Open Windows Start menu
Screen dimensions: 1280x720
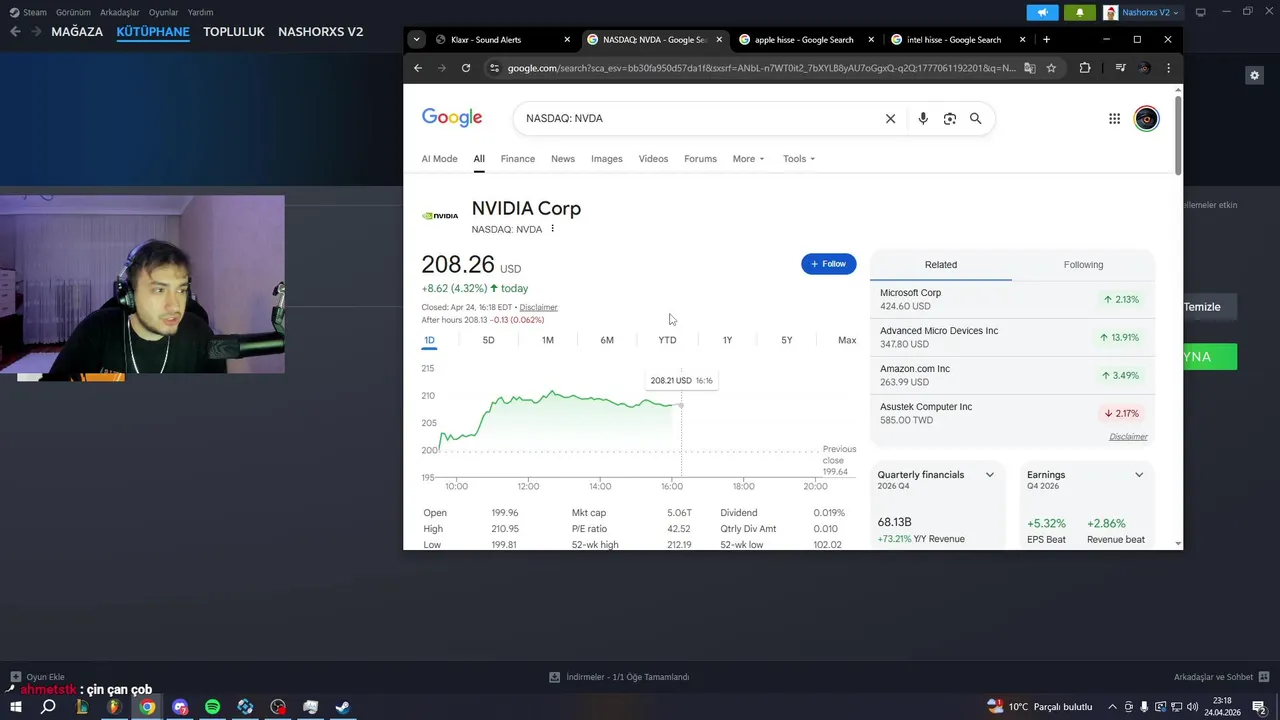tap(15, 707)
